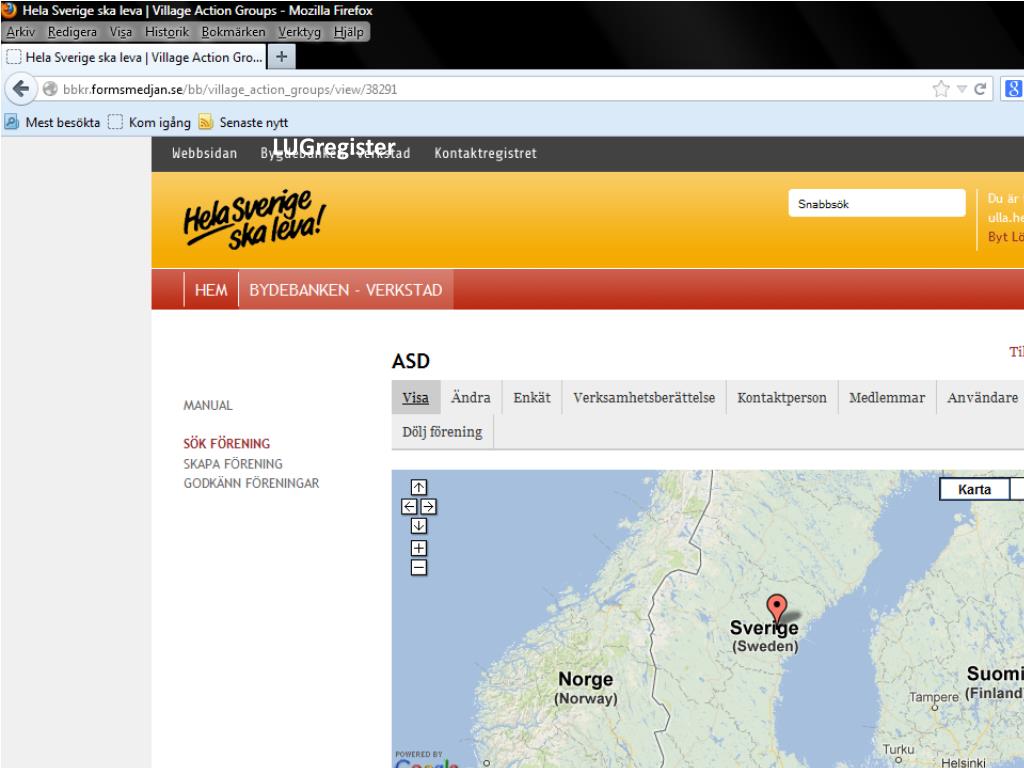Image resolution: width=1024 pixels, height=768 pixels.
Task: Open the Senaste nytt RSS feed bookmark
Action: tap(243, 122)
